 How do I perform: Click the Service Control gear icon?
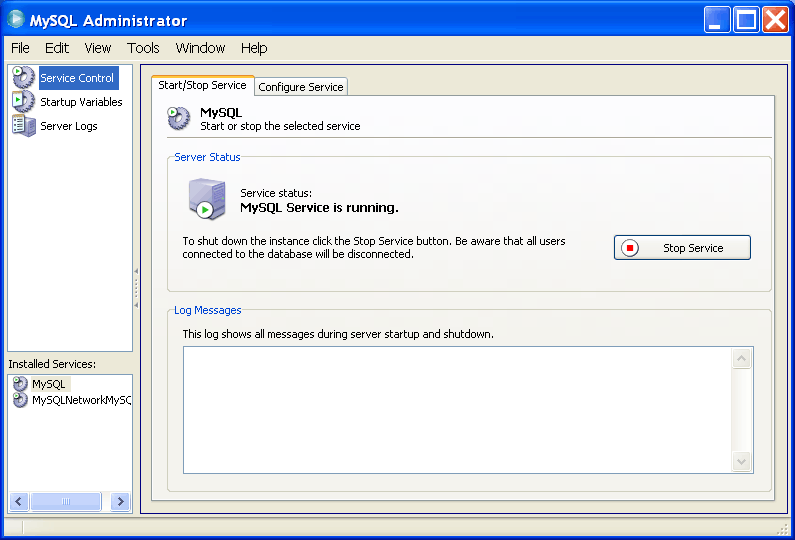[23, 78]
